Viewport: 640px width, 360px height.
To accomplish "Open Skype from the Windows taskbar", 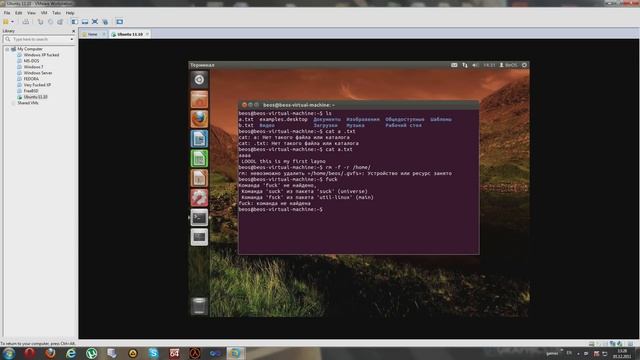I will coord(153,353).
